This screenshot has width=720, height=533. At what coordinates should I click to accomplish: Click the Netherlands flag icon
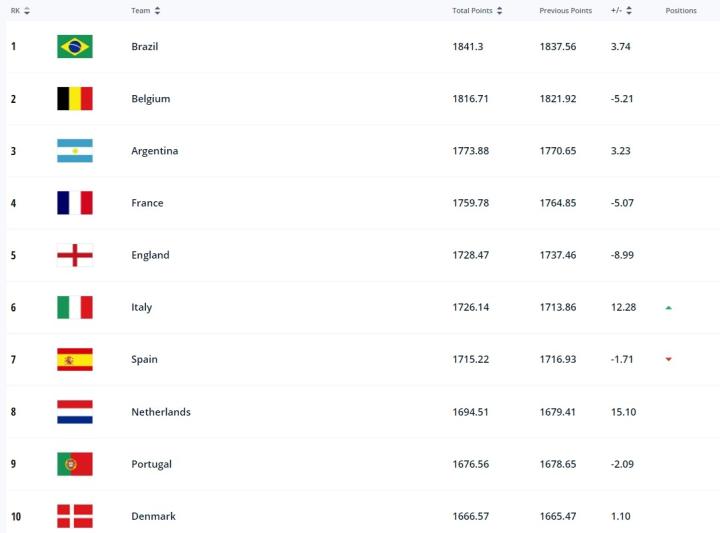[x=75, y=412]
